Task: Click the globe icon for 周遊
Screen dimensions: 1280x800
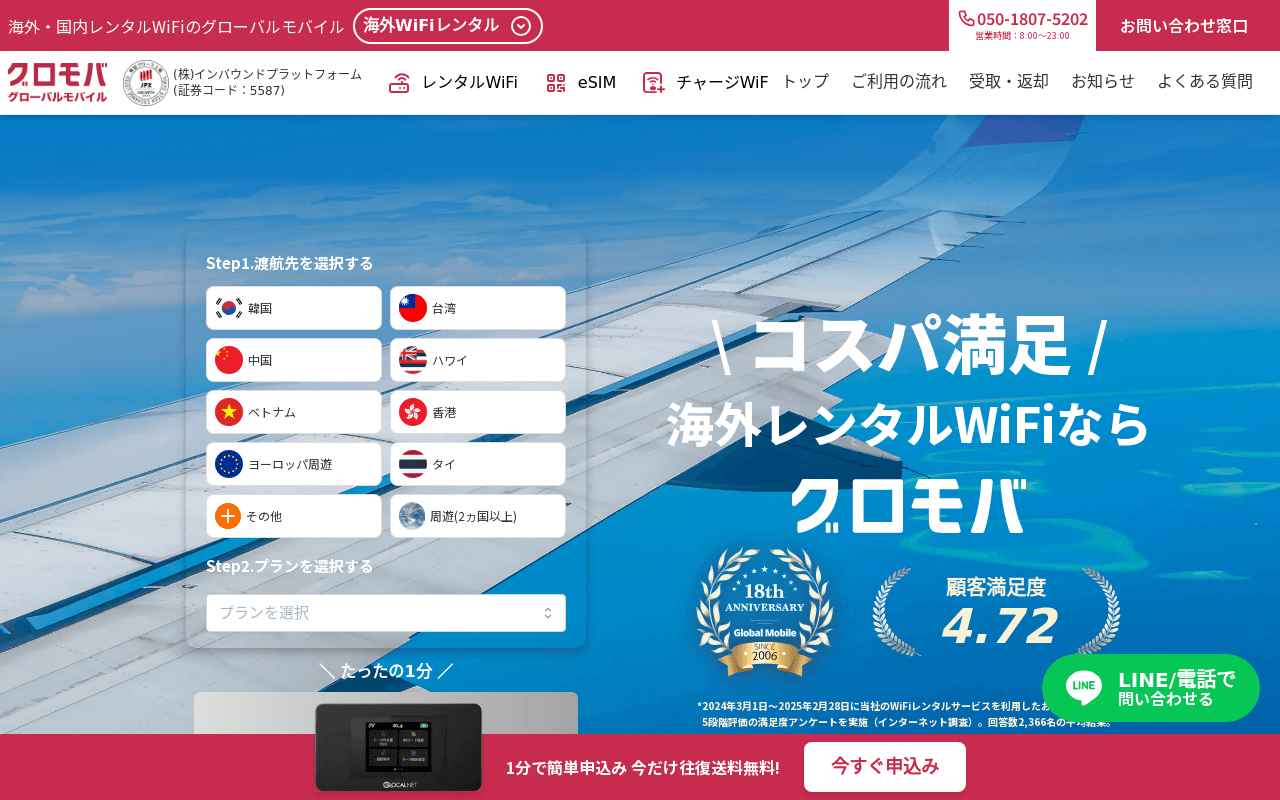Action: click(x=412, y=516)
